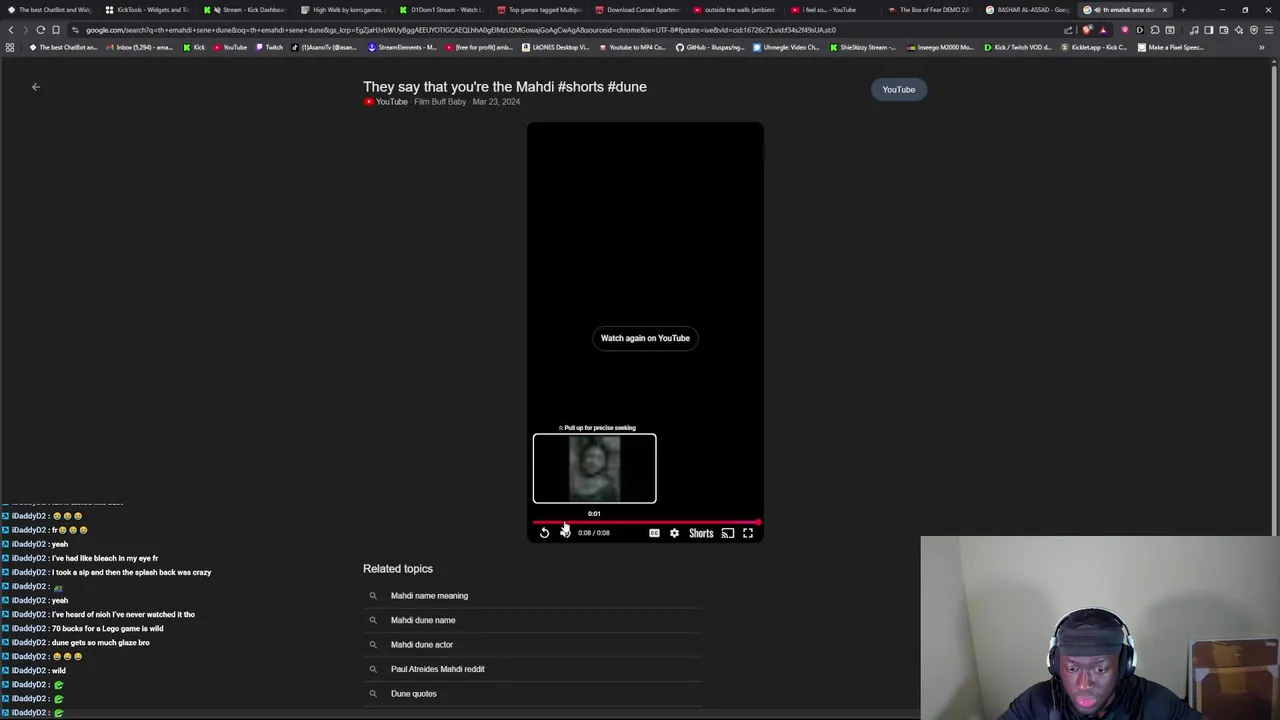1280x720 pixels.
Task: Open the browser hamburger main menu
Action: point(1268,30)
